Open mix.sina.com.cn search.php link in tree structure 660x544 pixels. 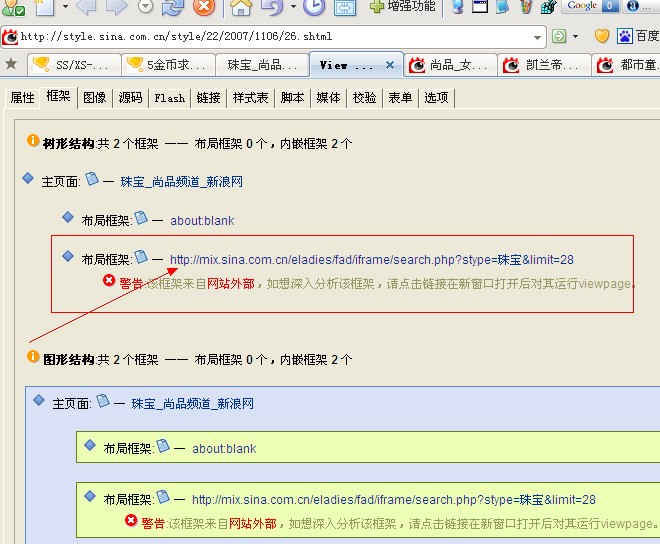tap(372, 259)
